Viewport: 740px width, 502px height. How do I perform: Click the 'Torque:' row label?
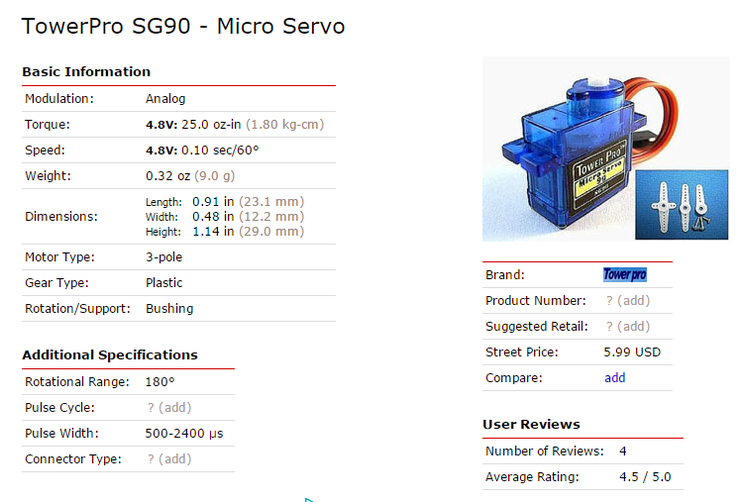tap(47, 125)
